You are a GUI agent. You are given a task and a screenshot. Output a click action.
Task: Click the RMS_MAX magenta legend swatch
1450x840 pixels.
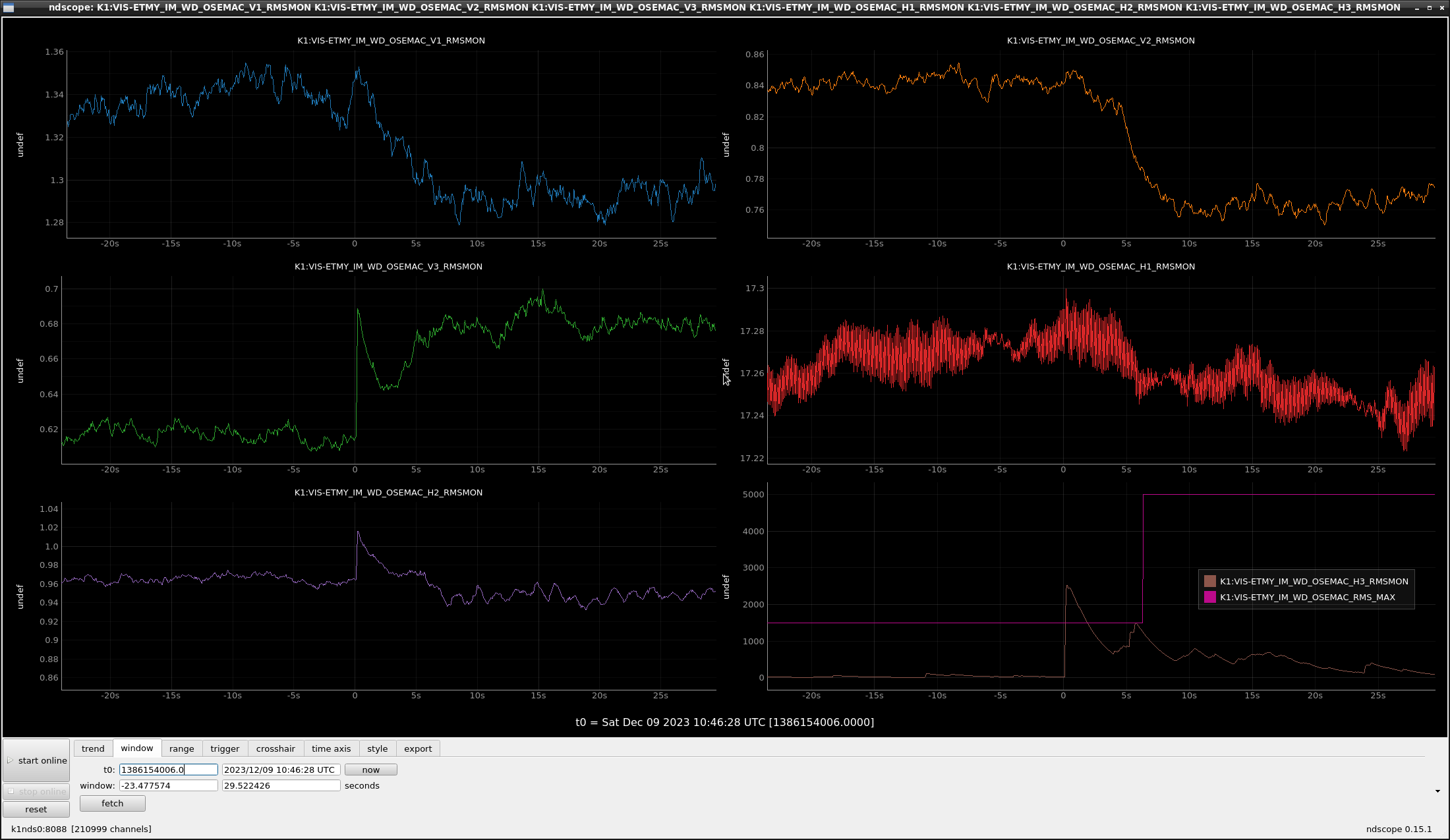1210,597
